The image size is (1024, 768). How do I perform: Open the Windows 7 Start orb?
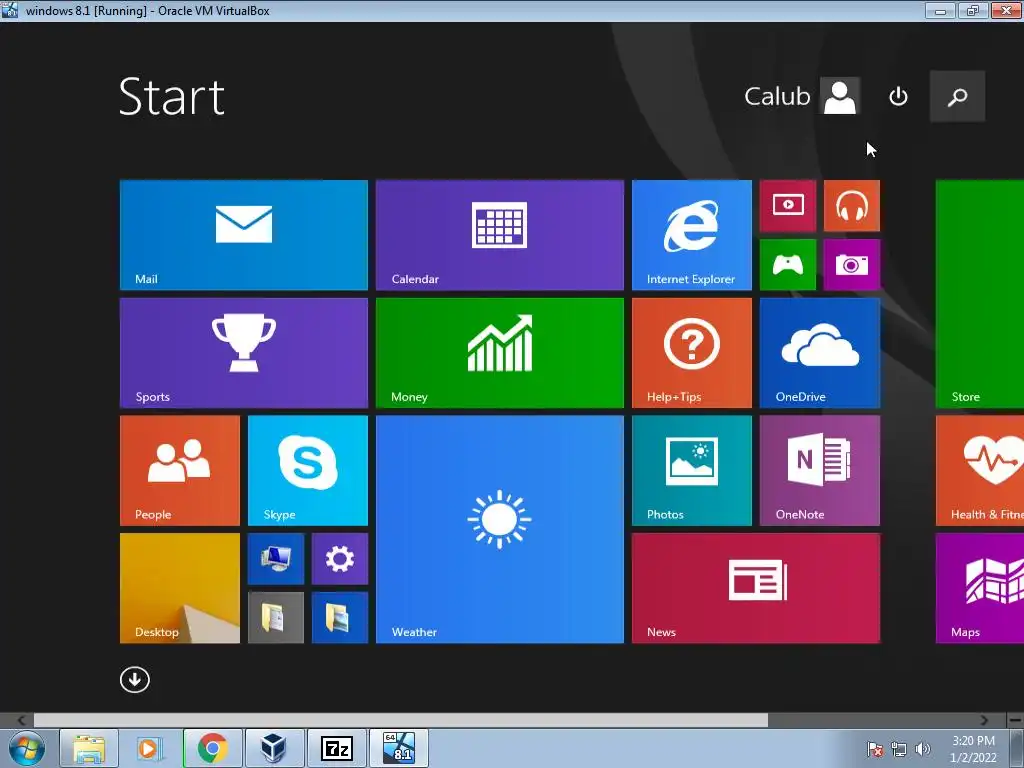point(27,748)
